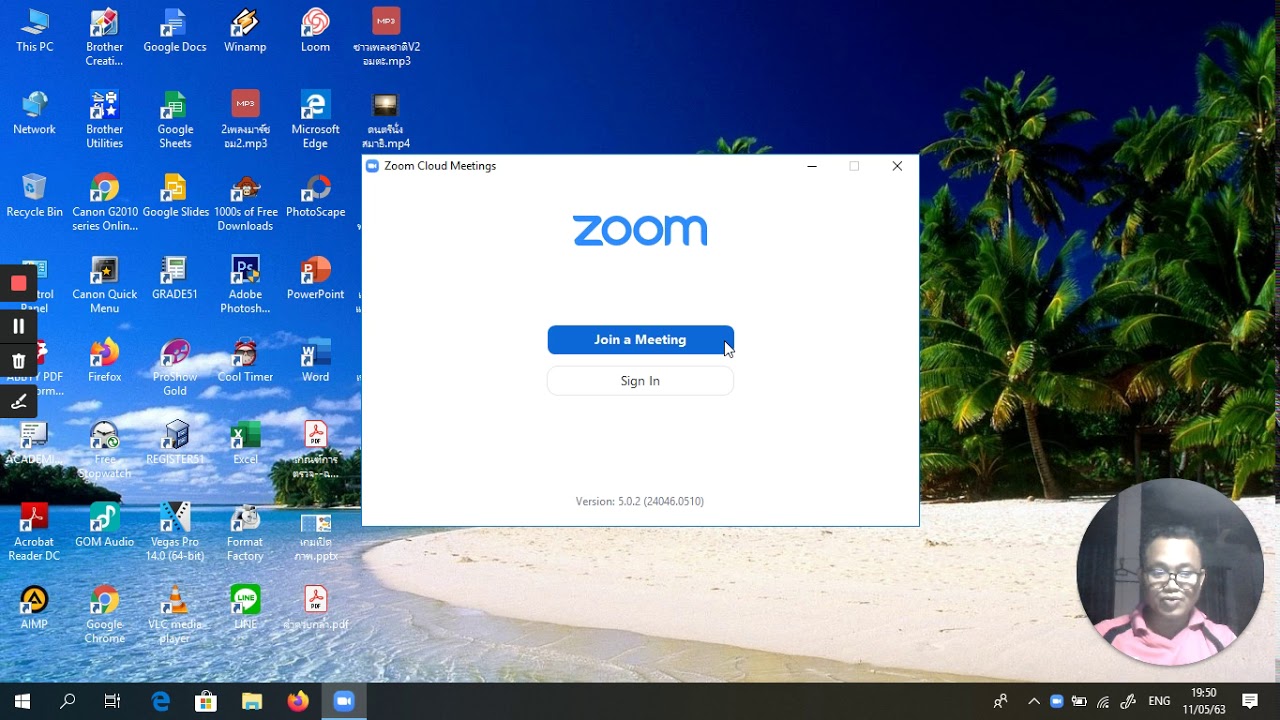
Task: Launch Winamp from the desktop
Action: [x=245, y=31]
